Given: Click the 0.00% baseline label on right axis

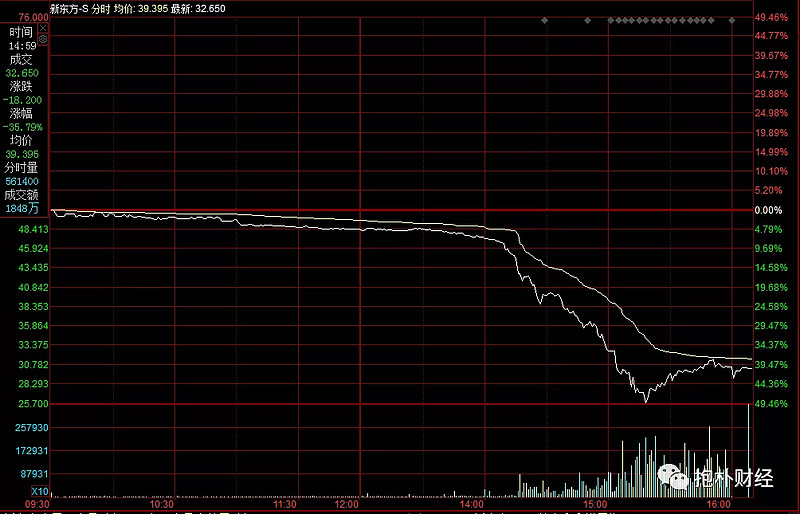Looking at the screenshot, I should click(x=768, y=211).
